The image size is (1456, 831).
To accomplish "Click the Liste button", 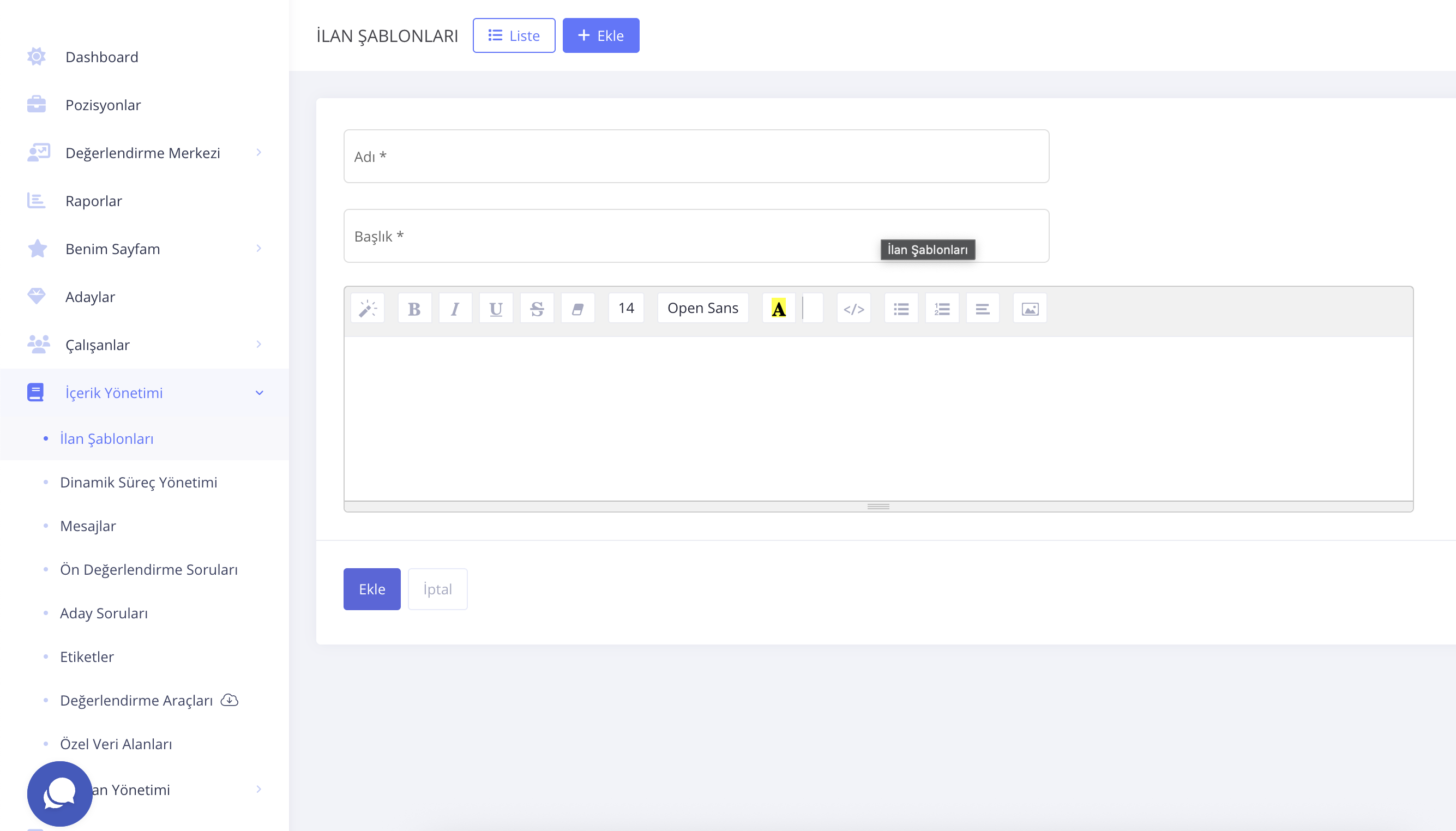I will pos(514,35).
